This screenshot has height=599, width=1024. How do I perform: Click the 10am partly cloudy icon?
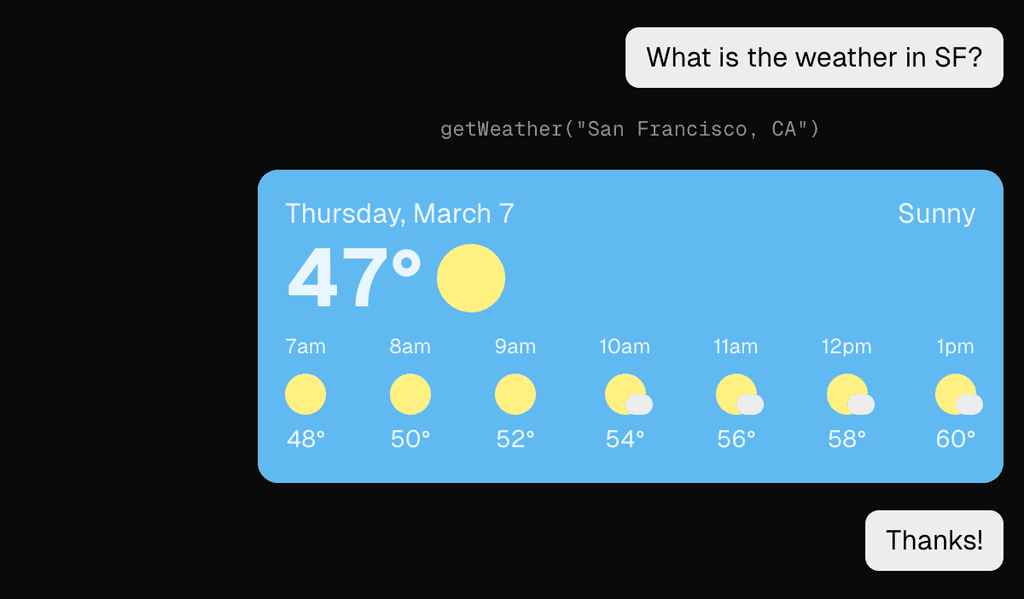pos(625,393)
